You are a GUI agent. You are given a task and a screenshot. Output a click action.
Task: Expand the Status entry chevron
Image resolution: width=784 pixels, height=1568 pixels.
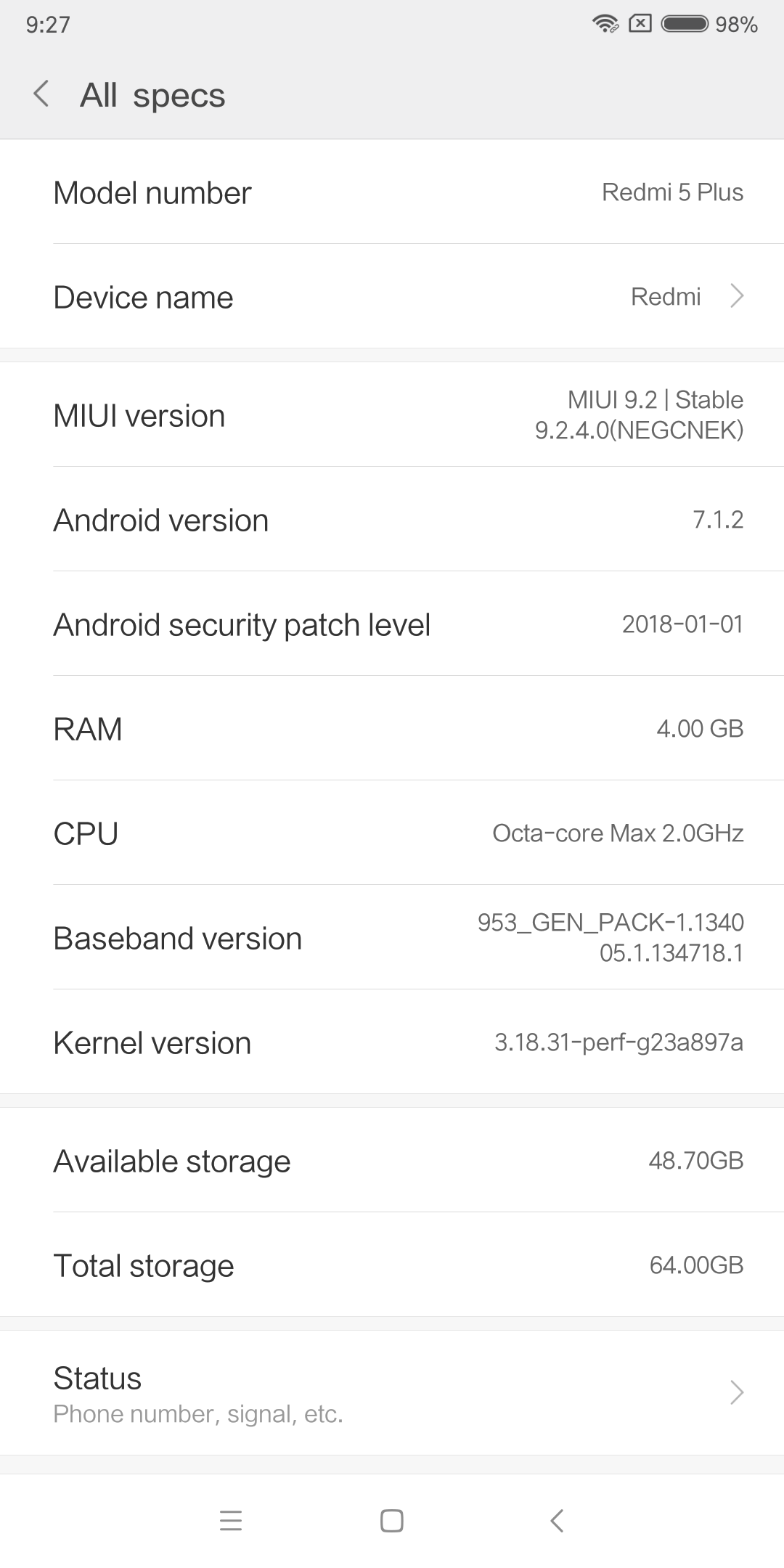737,1392
